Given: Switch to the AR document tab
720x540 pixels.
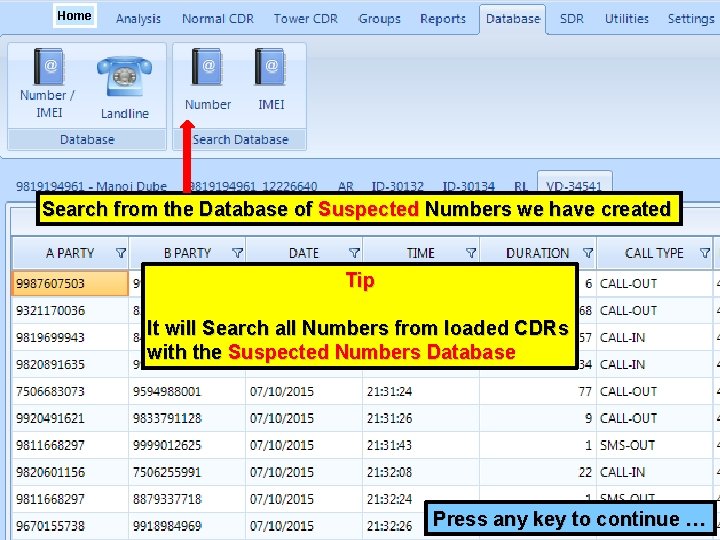Looking at the screenshot, I should tap(346, 186).
